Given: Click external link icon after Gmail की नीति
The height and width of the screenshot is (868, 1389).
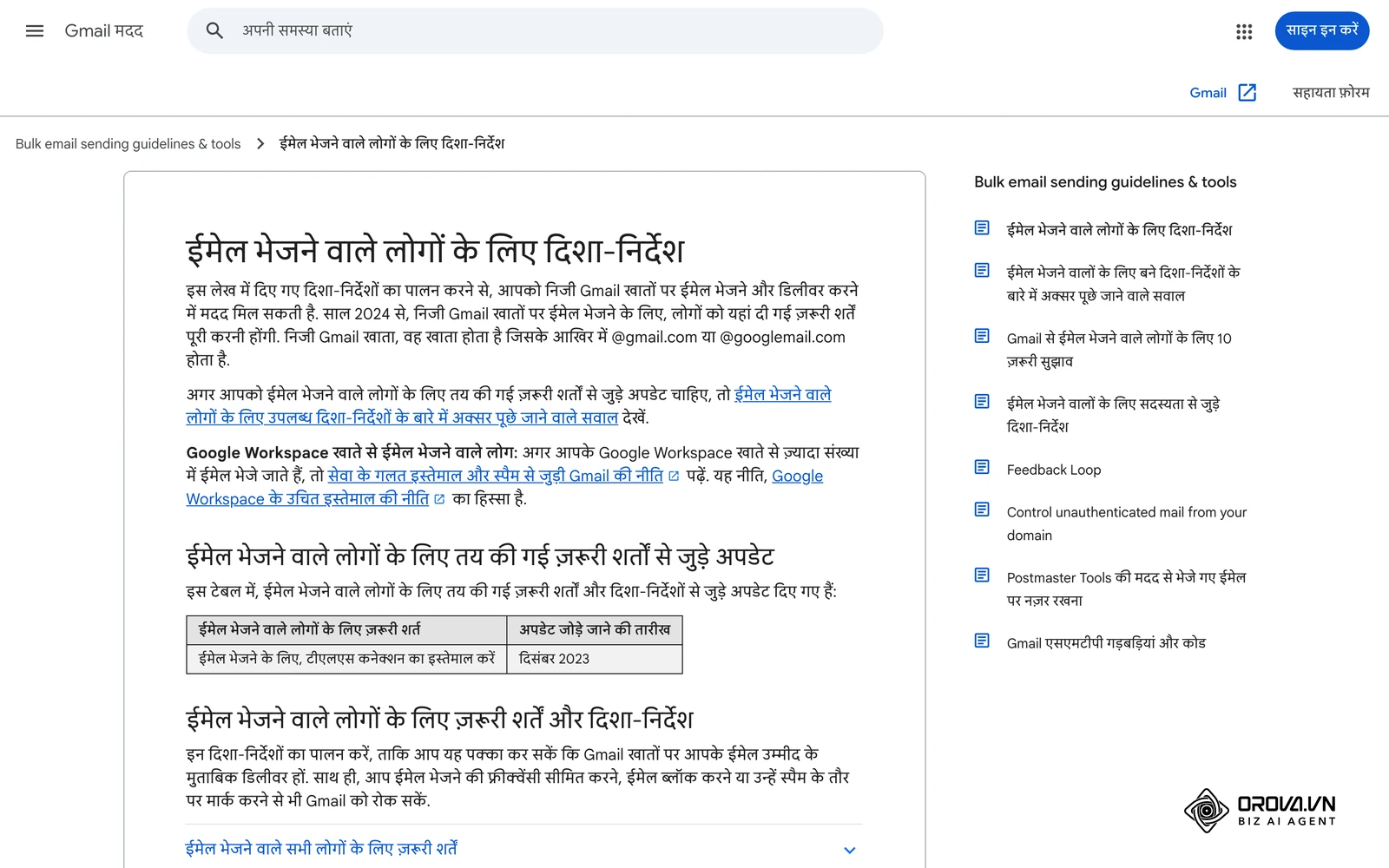Looking at the screenshot, I should pos(674,476).
